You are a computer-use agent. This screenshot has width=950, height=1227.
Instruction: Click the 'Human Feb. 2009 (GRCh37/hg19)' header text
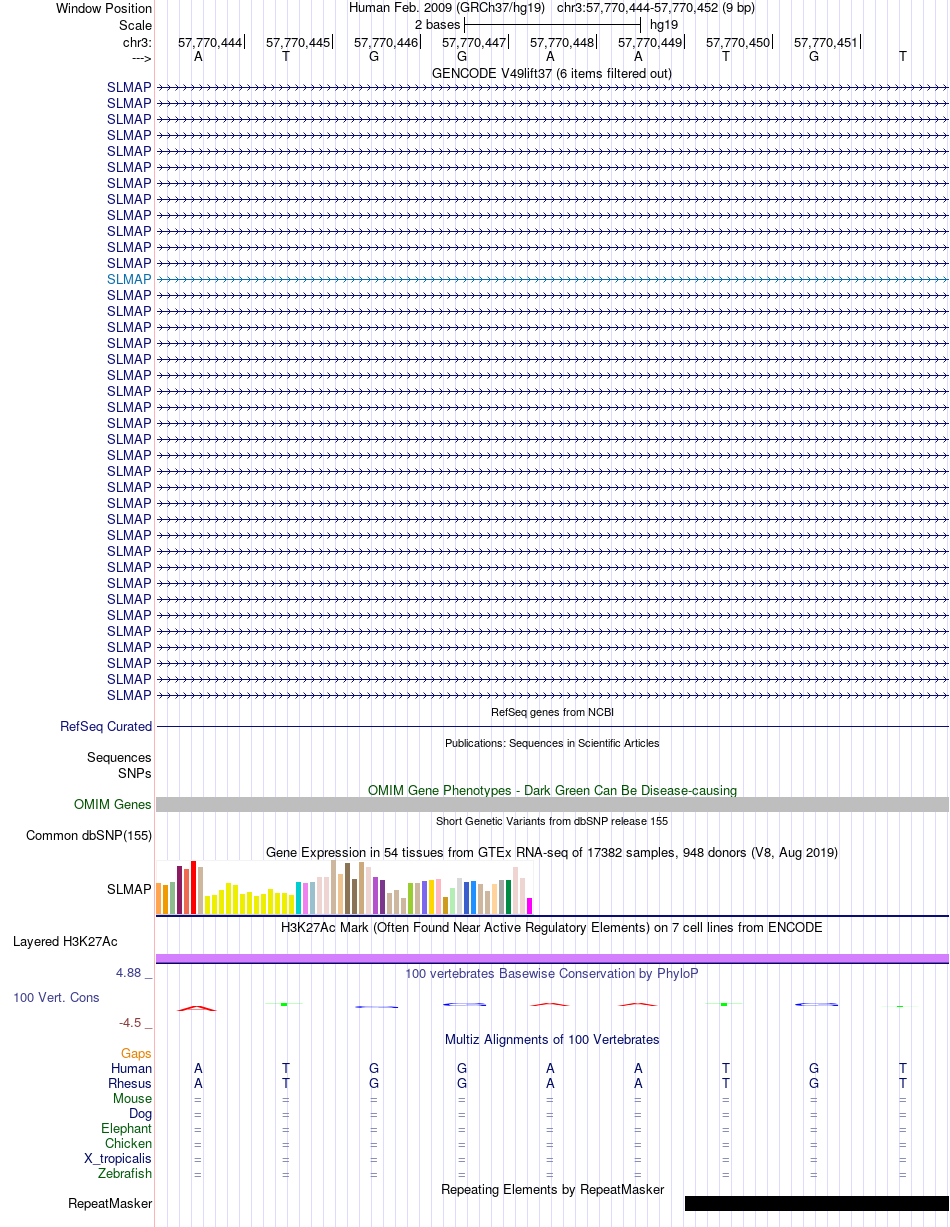[x=447, y=7]
